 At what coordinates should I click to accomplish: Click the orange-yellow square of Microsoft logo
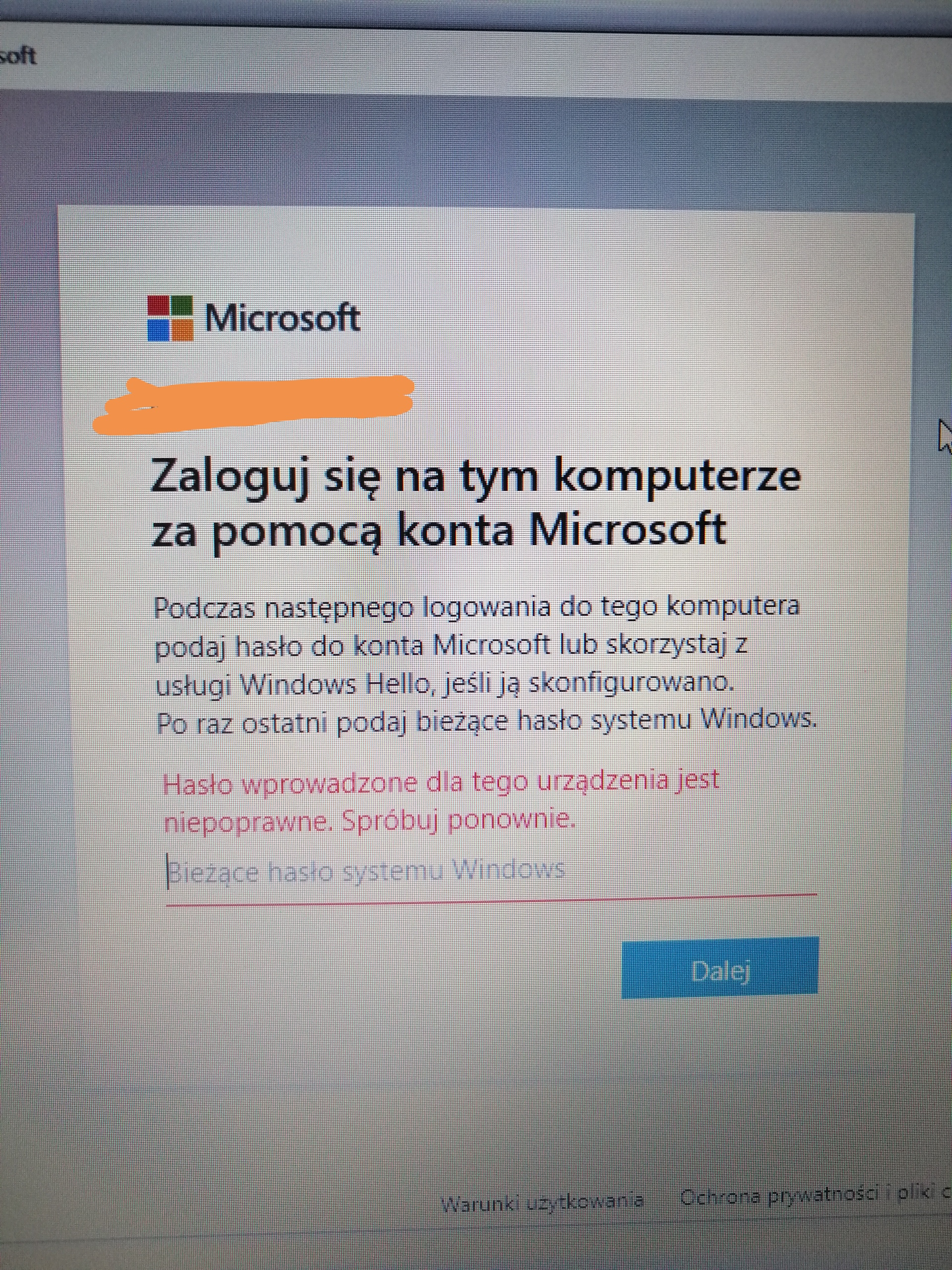182,330
